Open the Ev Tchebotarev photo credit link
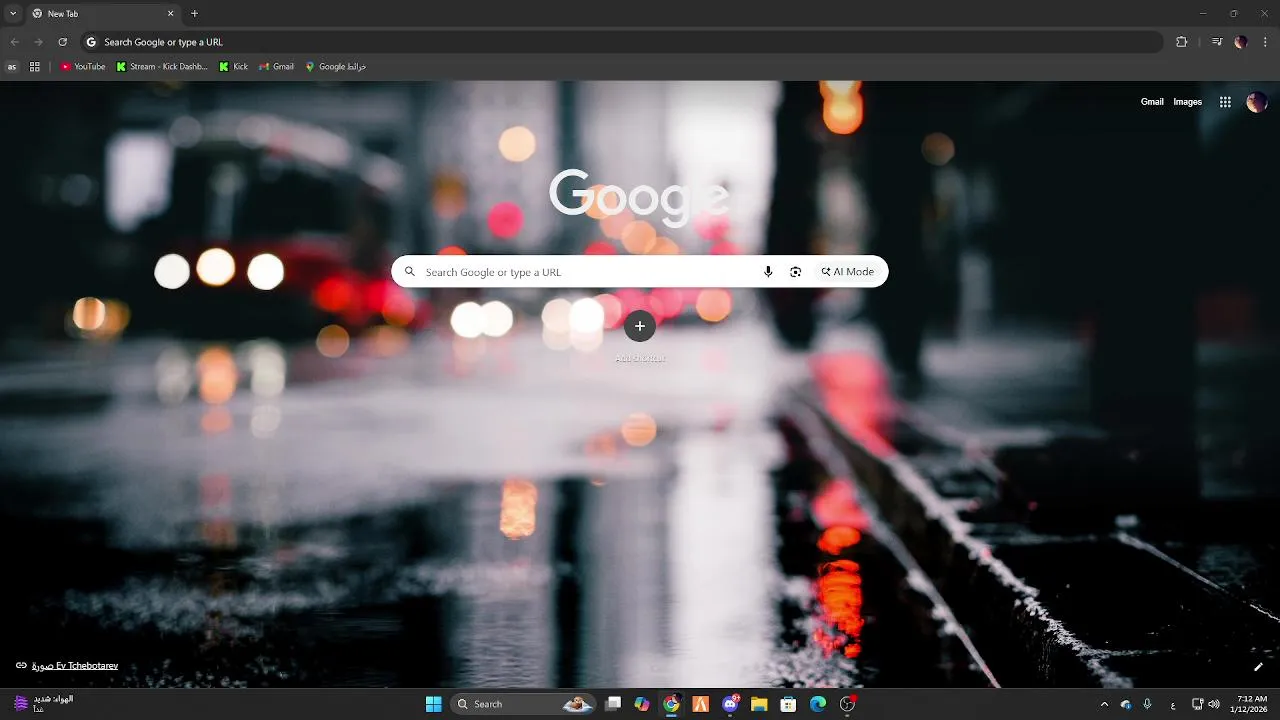This screenshot has width=1280, height=720. pos(74,666)
